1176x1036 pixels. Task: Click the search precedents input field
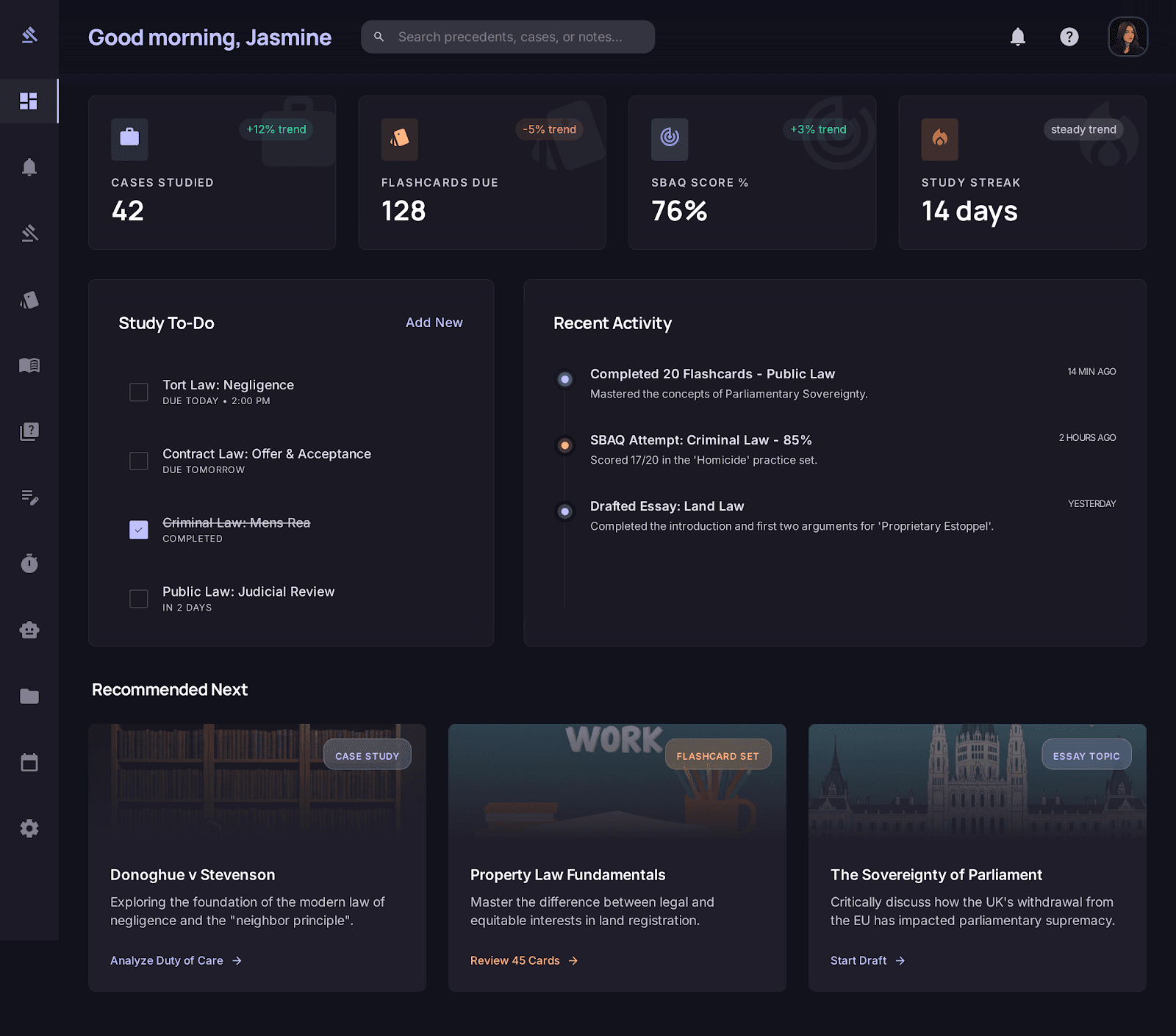507,36
